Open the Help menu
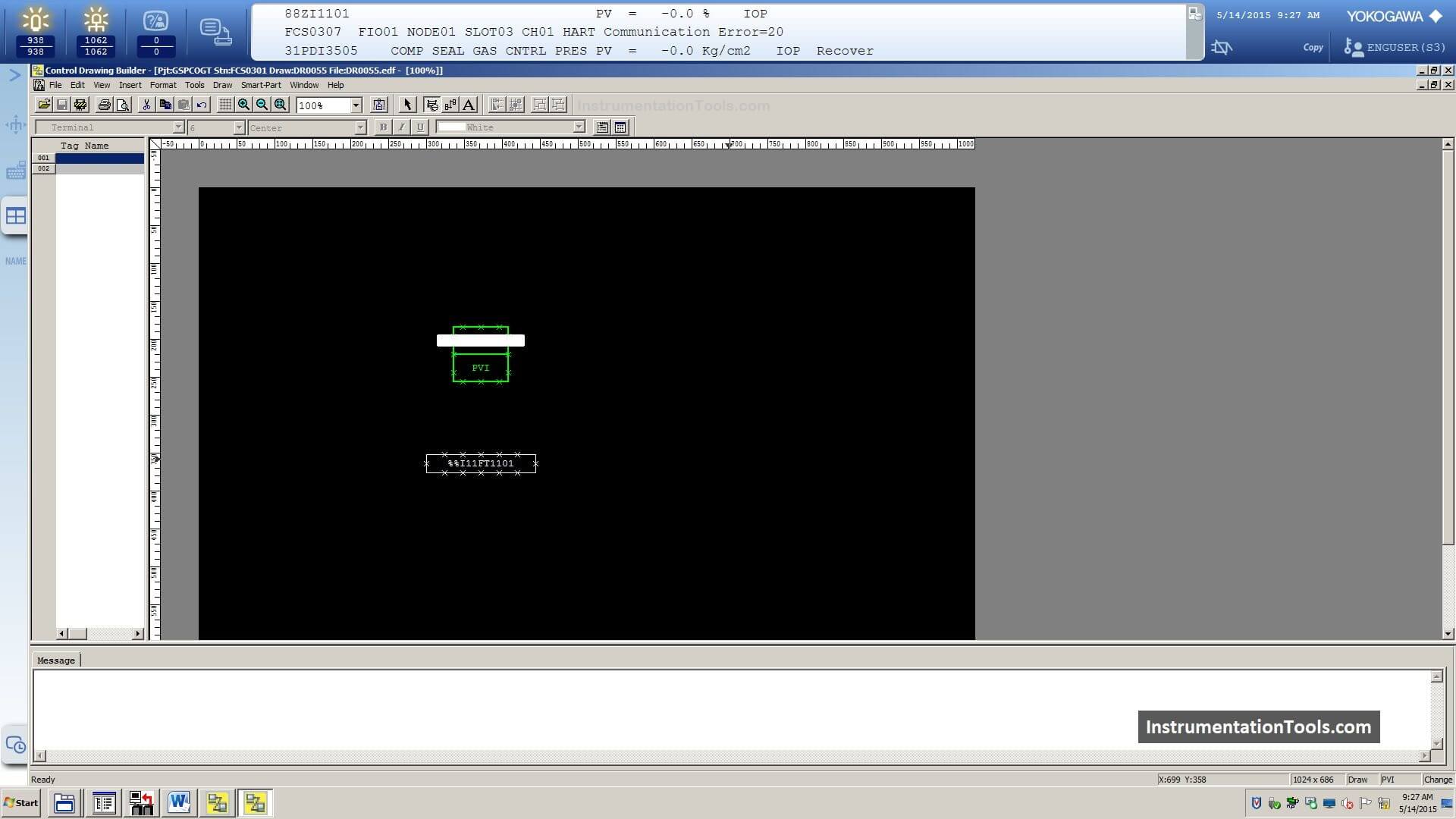 (x=335, y=85)
